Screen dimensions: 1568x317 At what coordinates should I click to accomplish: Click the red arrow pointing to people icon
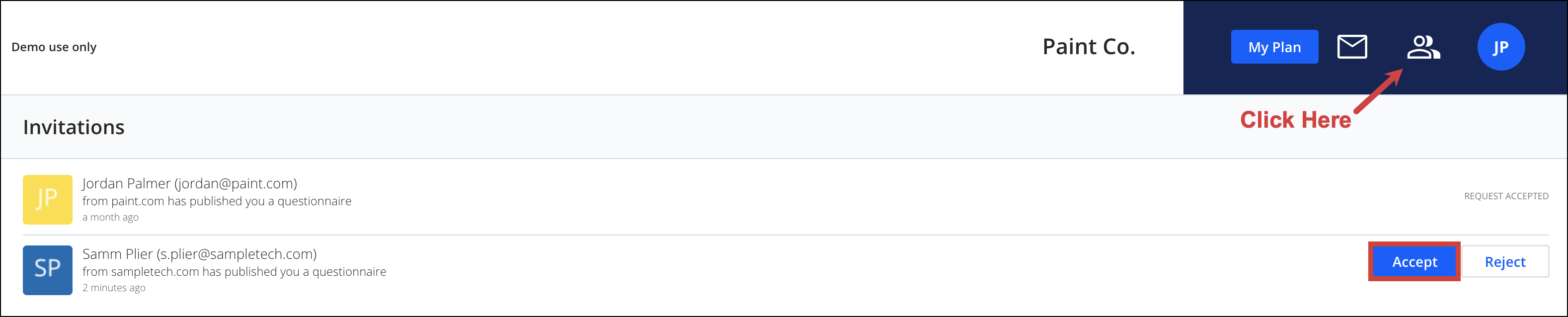click(x=1378, y=90)
